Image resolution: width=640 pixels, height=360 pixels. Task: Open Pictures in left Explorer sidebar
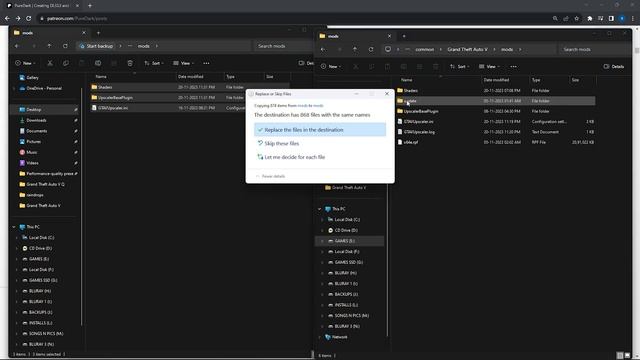(x=30, y=142)
